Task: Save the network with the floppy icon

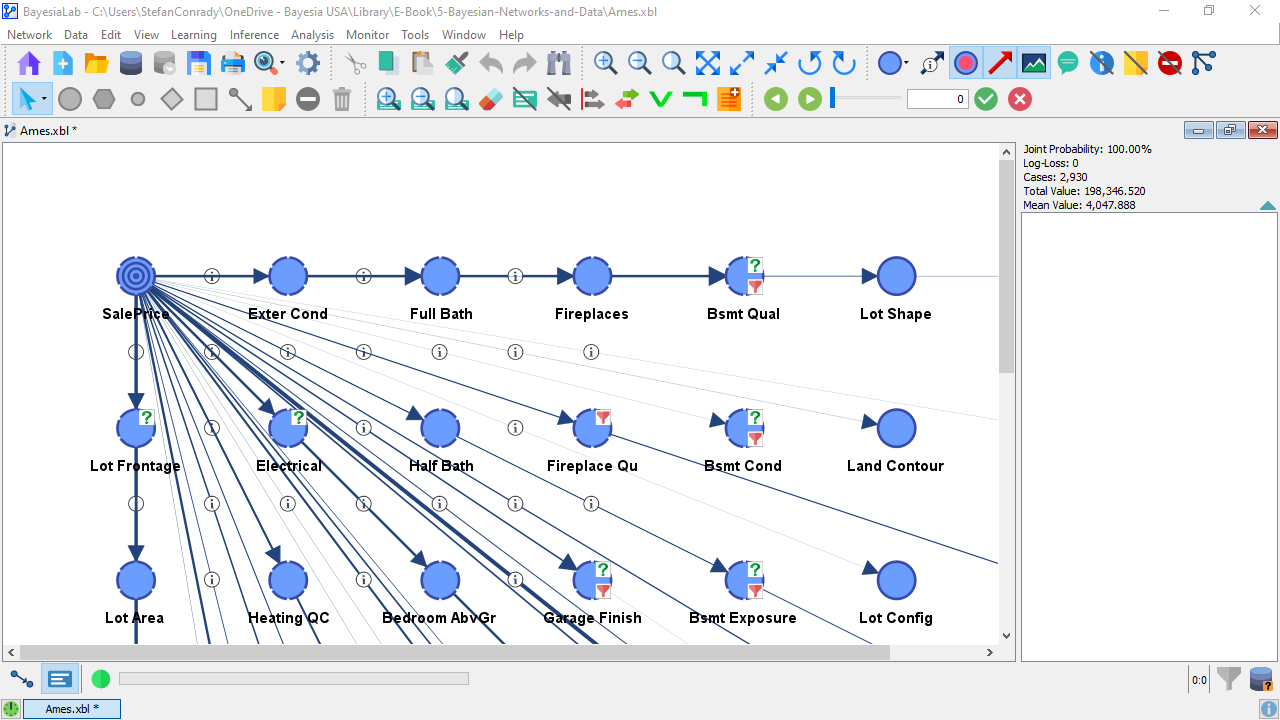Action: pos(198,64)
